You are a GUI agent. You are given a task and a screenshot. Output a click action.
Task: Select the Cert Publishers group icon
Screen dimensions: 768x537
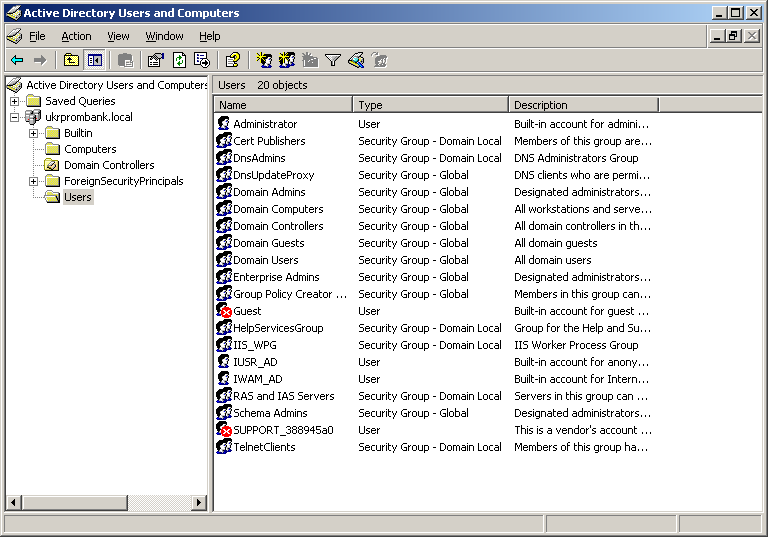[224, 141]
